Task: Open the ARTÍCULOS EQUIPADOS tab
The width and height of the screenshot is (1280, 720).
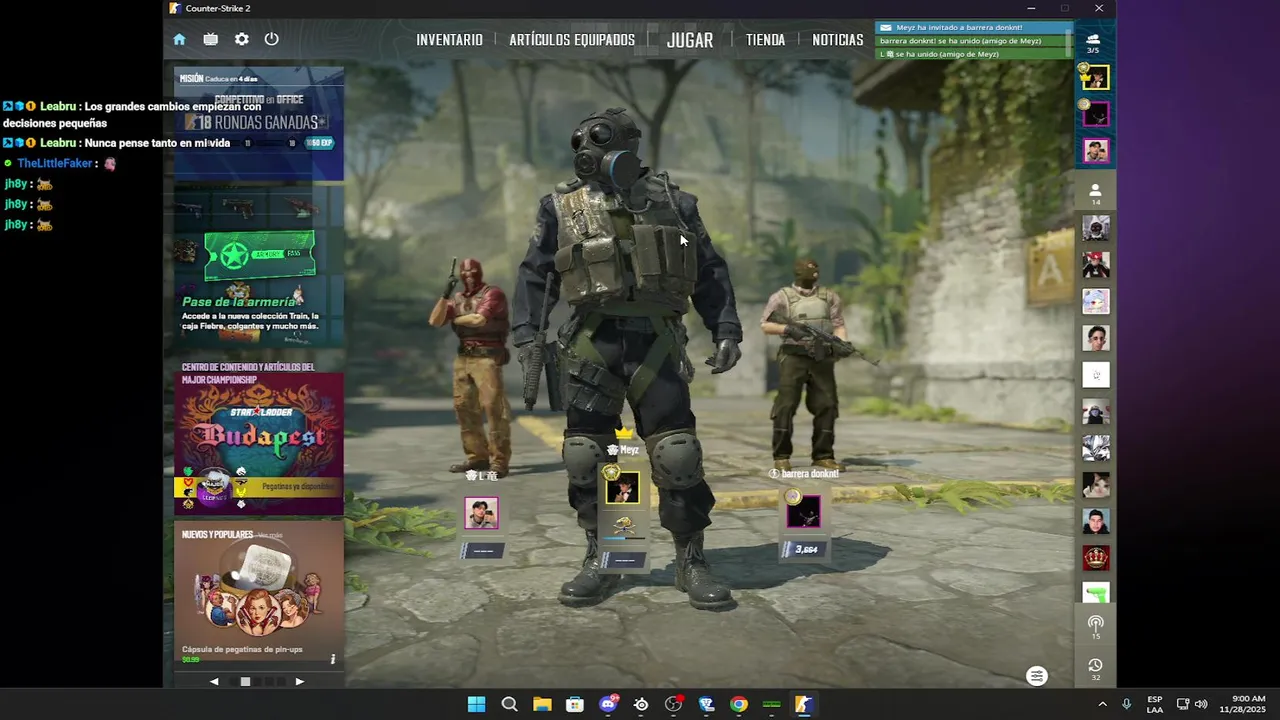Action: [x=572, y=40]
